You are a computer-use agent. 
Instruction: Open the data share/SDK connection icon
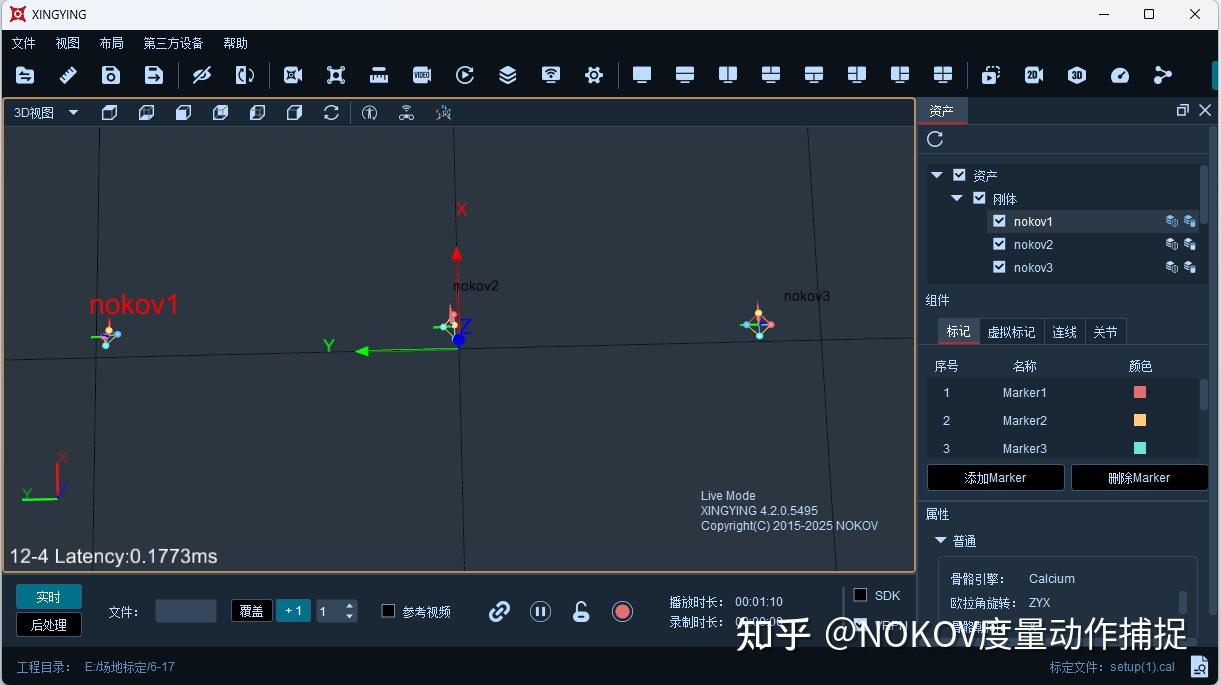point(1162,75)
